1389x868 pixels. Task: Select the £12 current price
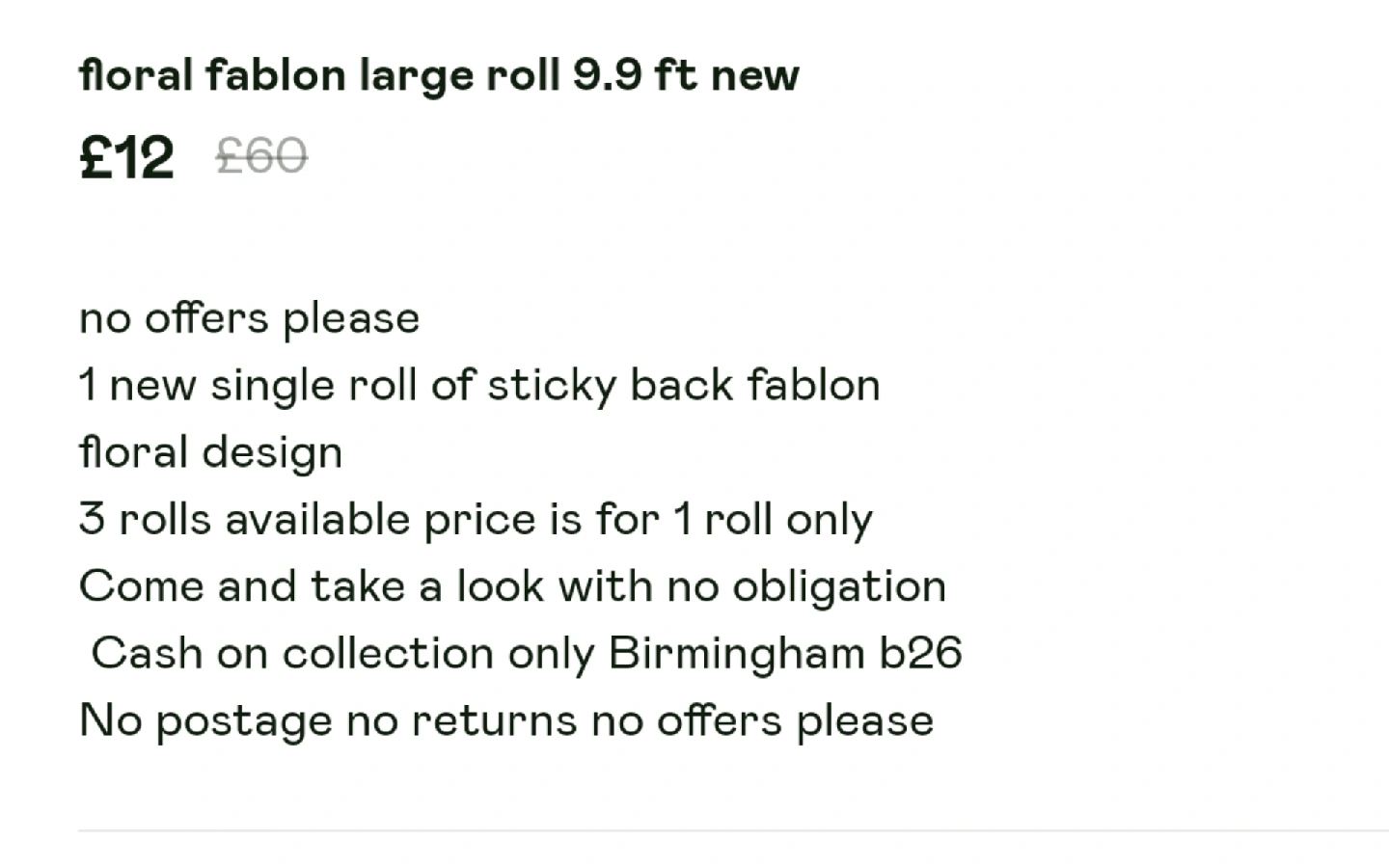[x=126, y=157]
